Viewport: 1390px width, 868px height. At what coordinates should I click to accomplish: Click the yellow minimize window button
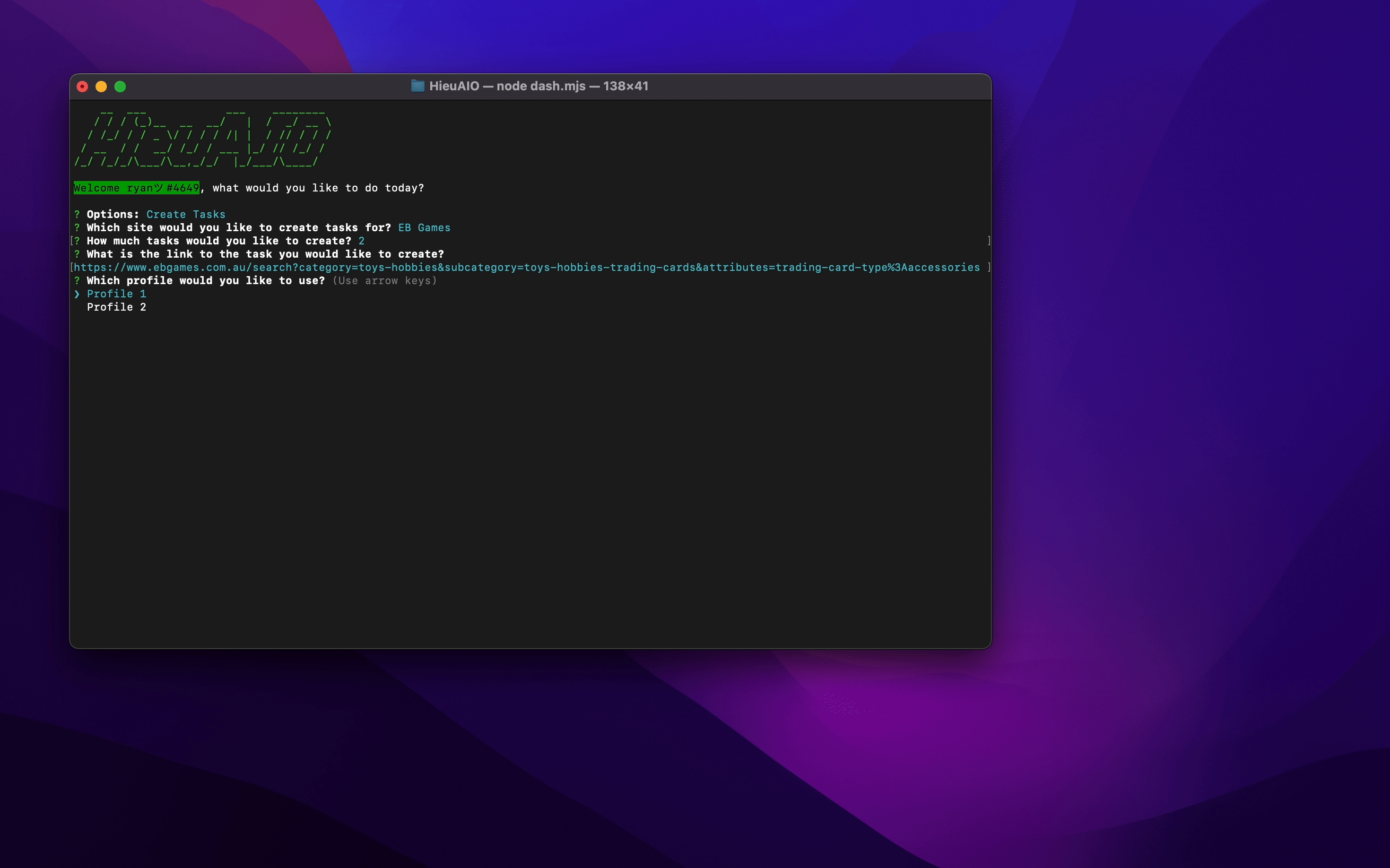pyautogui.click(x=101, y=87)
